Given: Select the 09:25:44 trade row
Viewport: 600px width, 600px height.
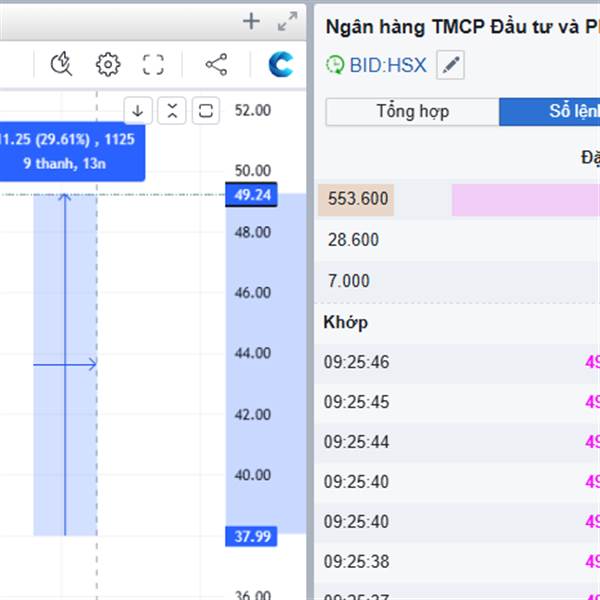Looking at the screenshot, I should (x=457, y=442).
